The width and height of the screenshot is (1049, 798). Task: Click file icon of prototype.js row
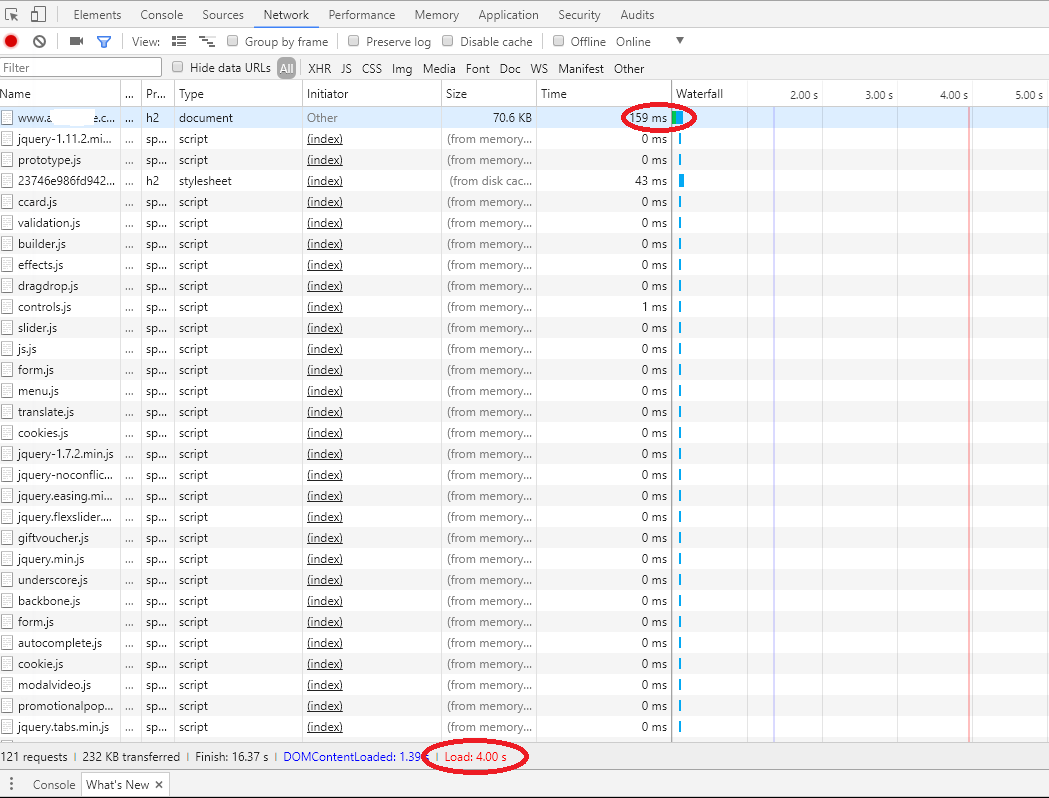click(7, 160)
